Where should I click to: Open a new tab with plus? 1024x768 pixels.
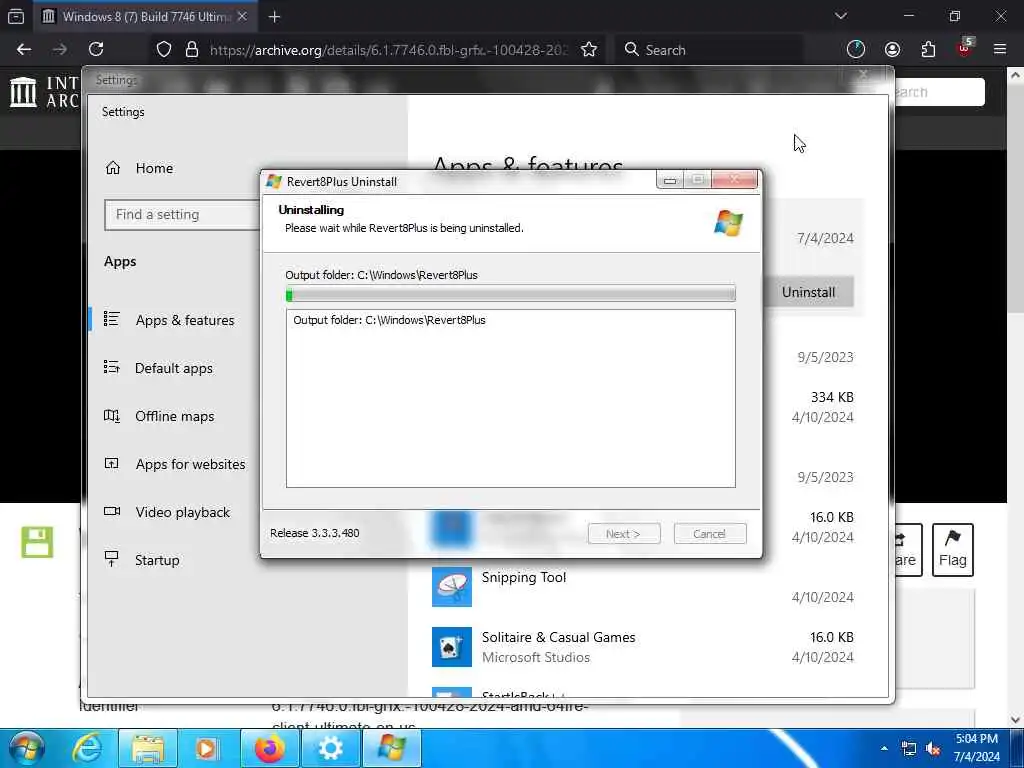[x=274, y=17]
